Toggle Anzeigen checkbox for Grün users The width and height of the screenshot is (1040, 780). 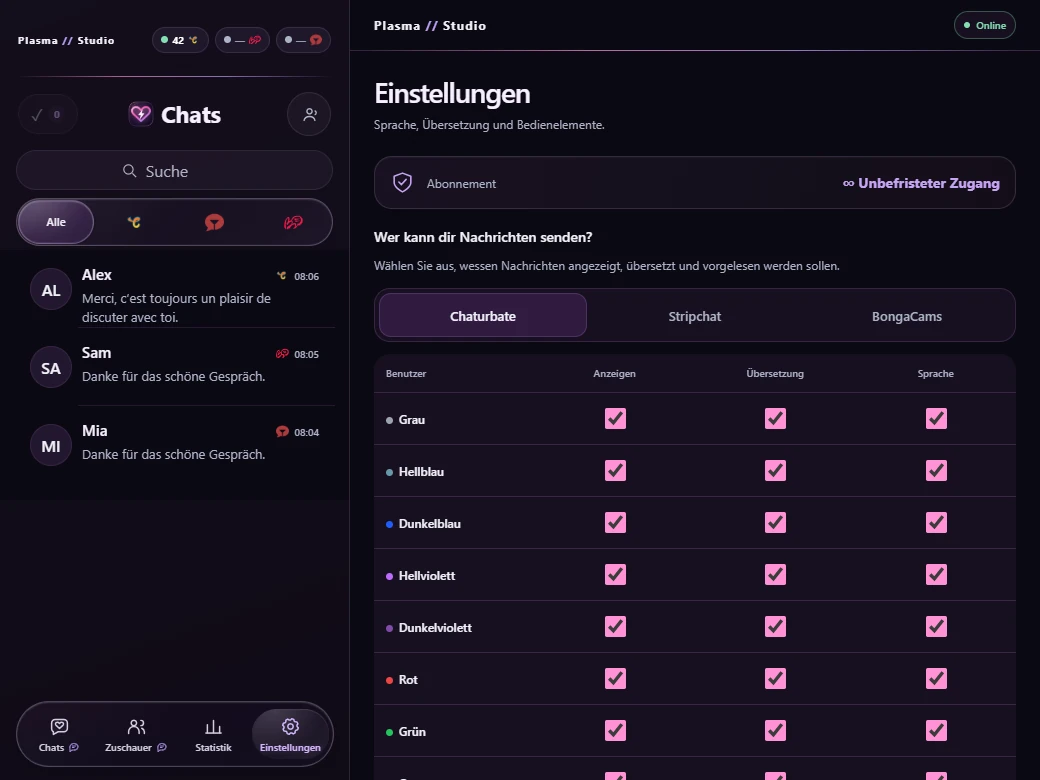pos(615,730)
